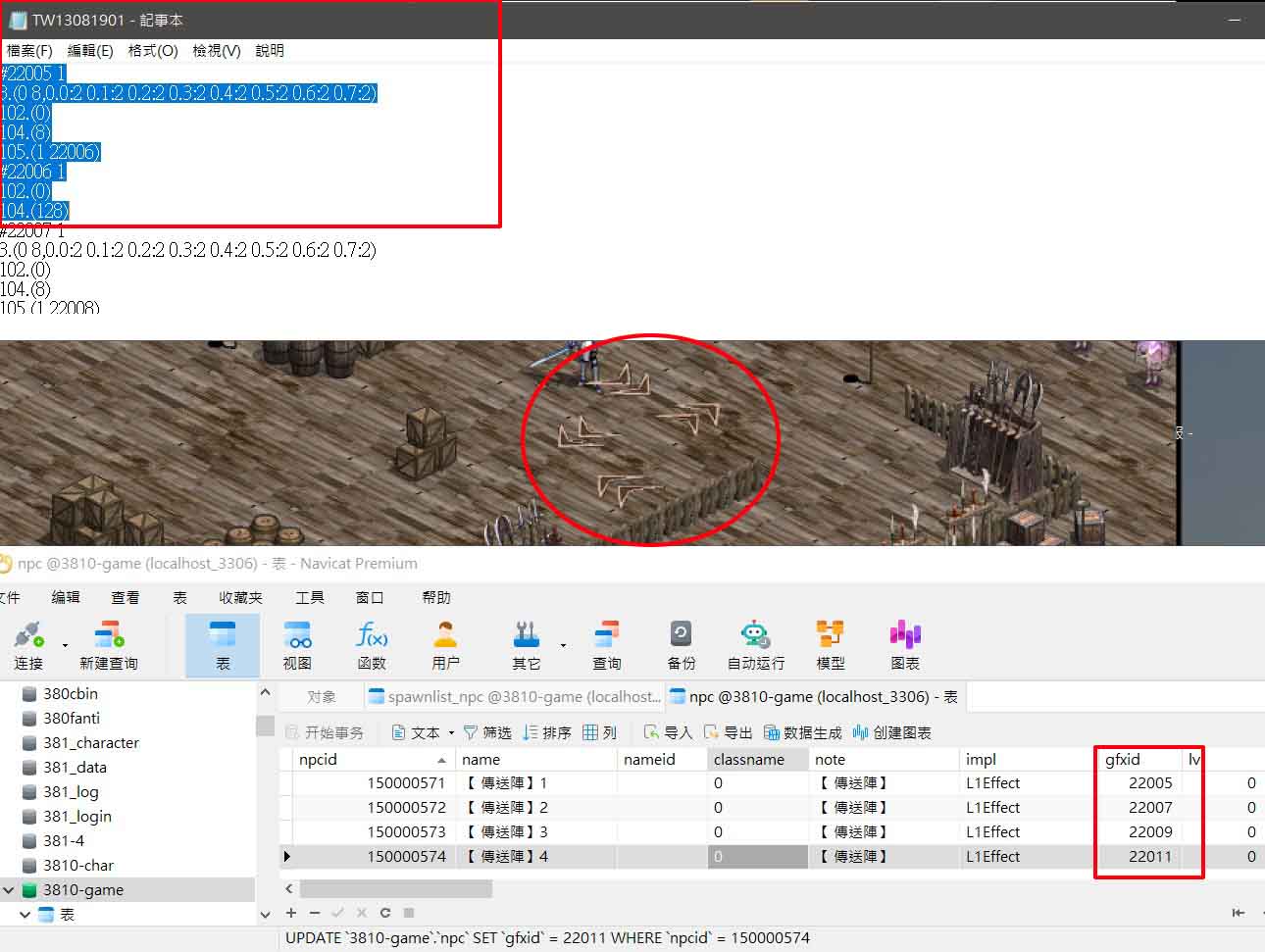Click the classname column header
The height and width of the screenshot is (952, 1265).
[x=757, y=759]
